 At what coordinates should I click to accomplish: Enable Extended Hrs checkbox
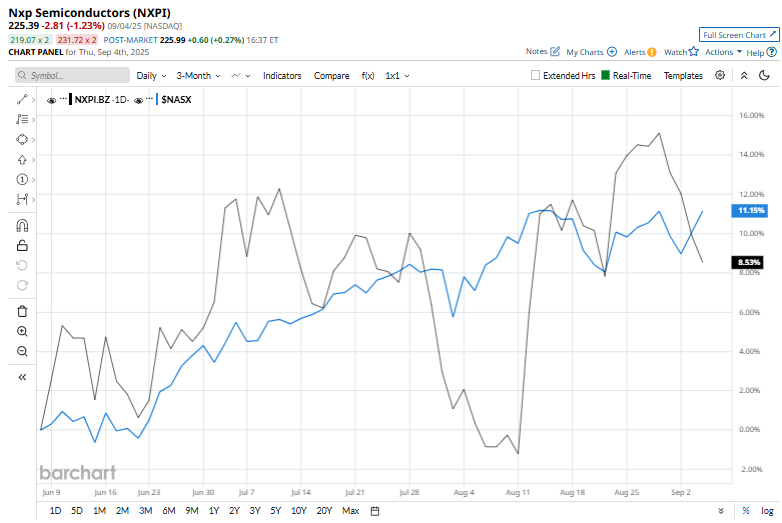point(535,75)
